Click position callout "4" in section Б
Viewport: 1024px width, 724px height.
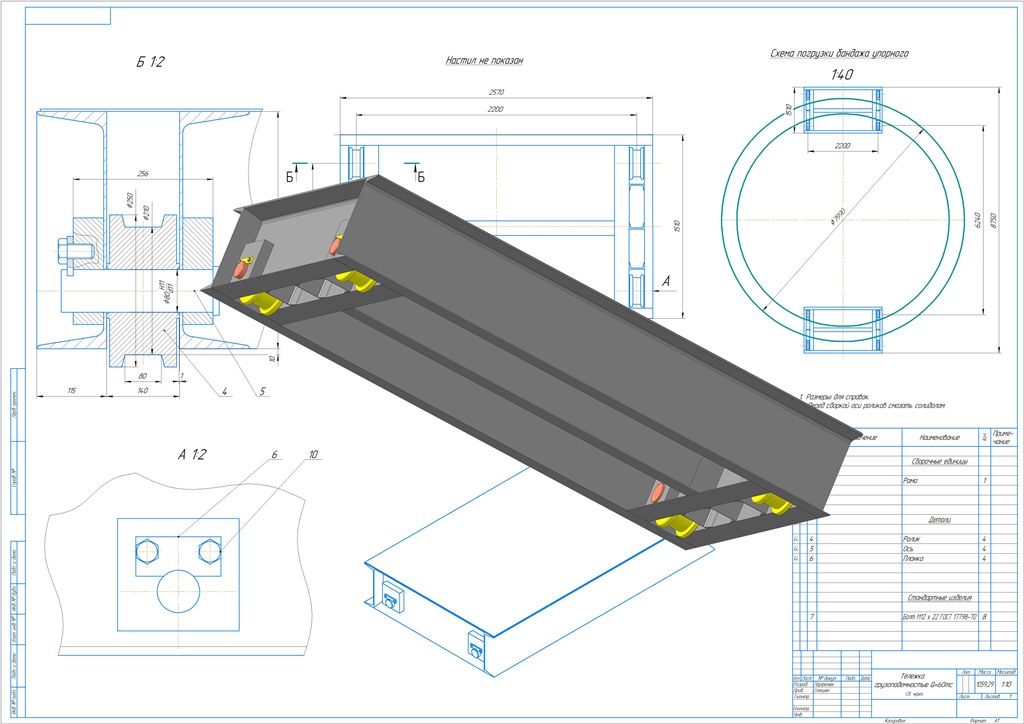point(225,392)
